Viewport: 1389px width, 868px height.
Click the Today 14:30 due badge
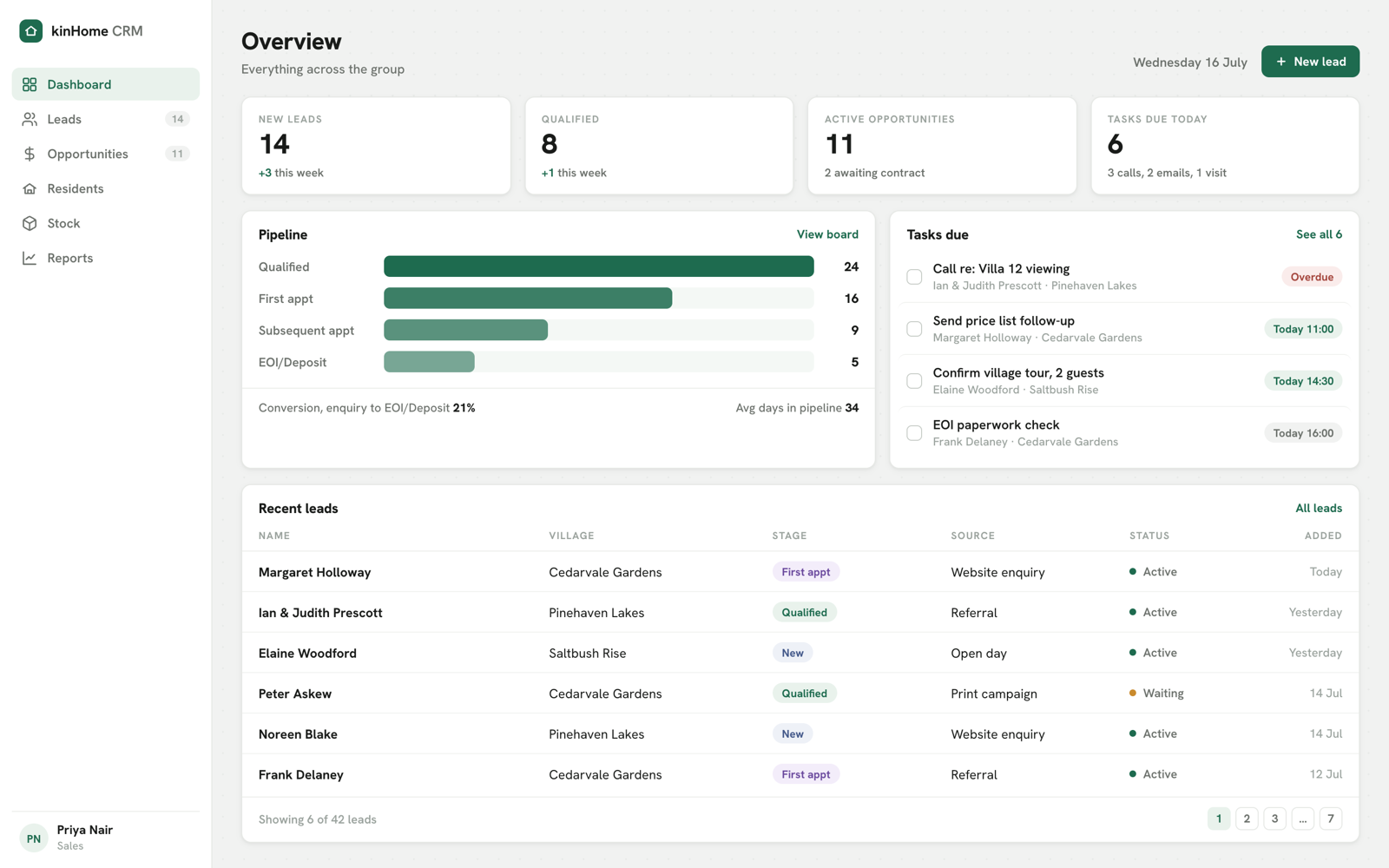click(x=1303, y=381)
